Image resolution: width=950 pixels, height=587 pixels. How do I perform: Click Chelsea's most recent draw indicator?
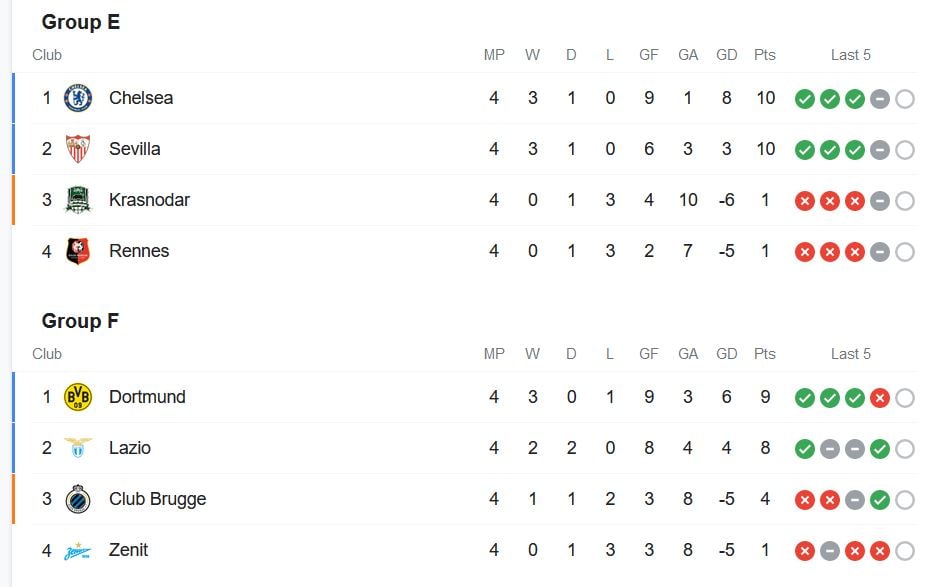click(x=880, y=99)
